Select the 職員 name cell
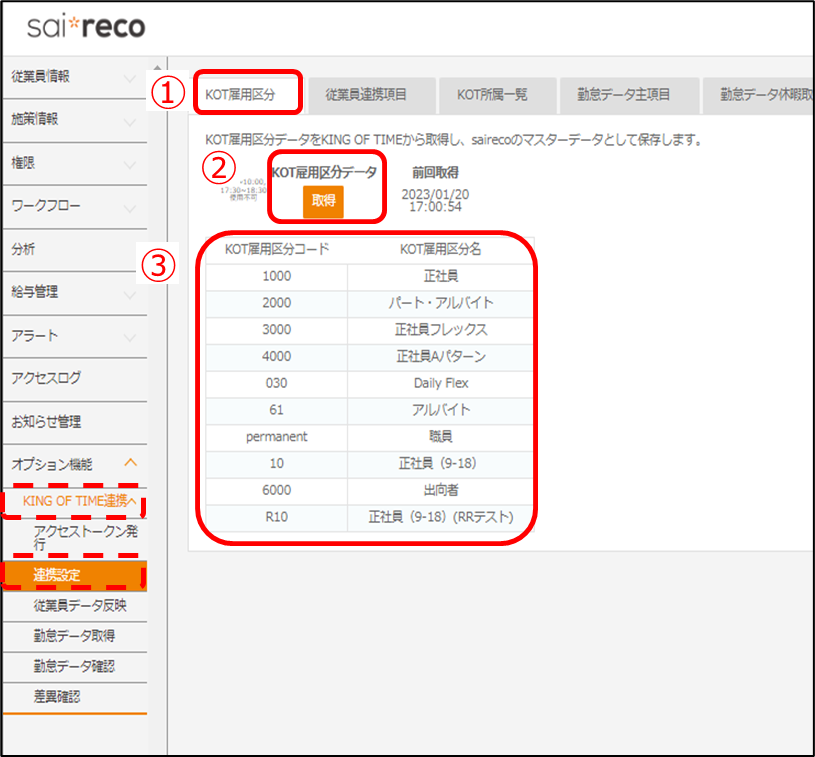The image size is (815, 757). click(441, 437)
